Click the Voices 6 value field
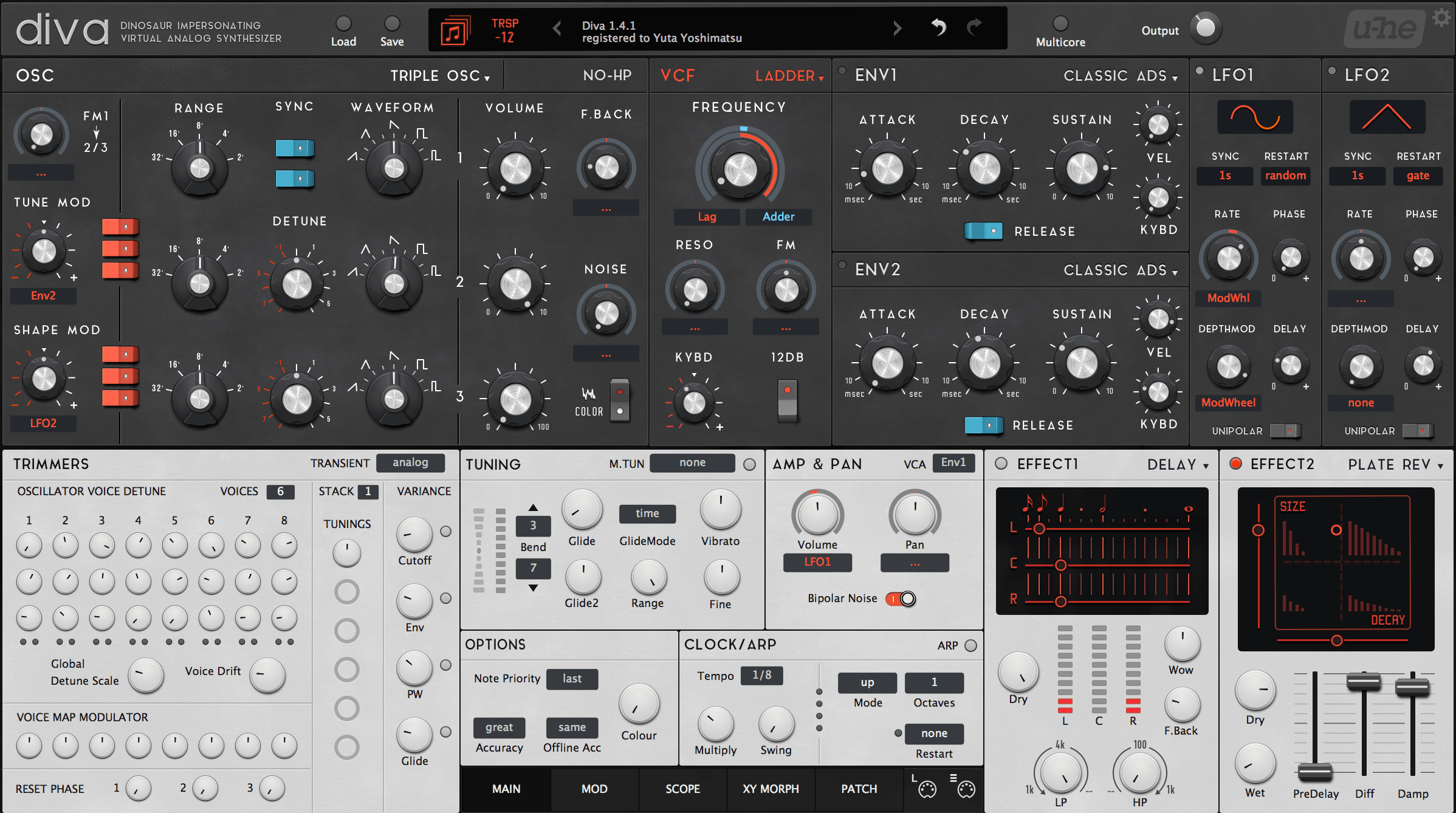 tap(280, 492)
